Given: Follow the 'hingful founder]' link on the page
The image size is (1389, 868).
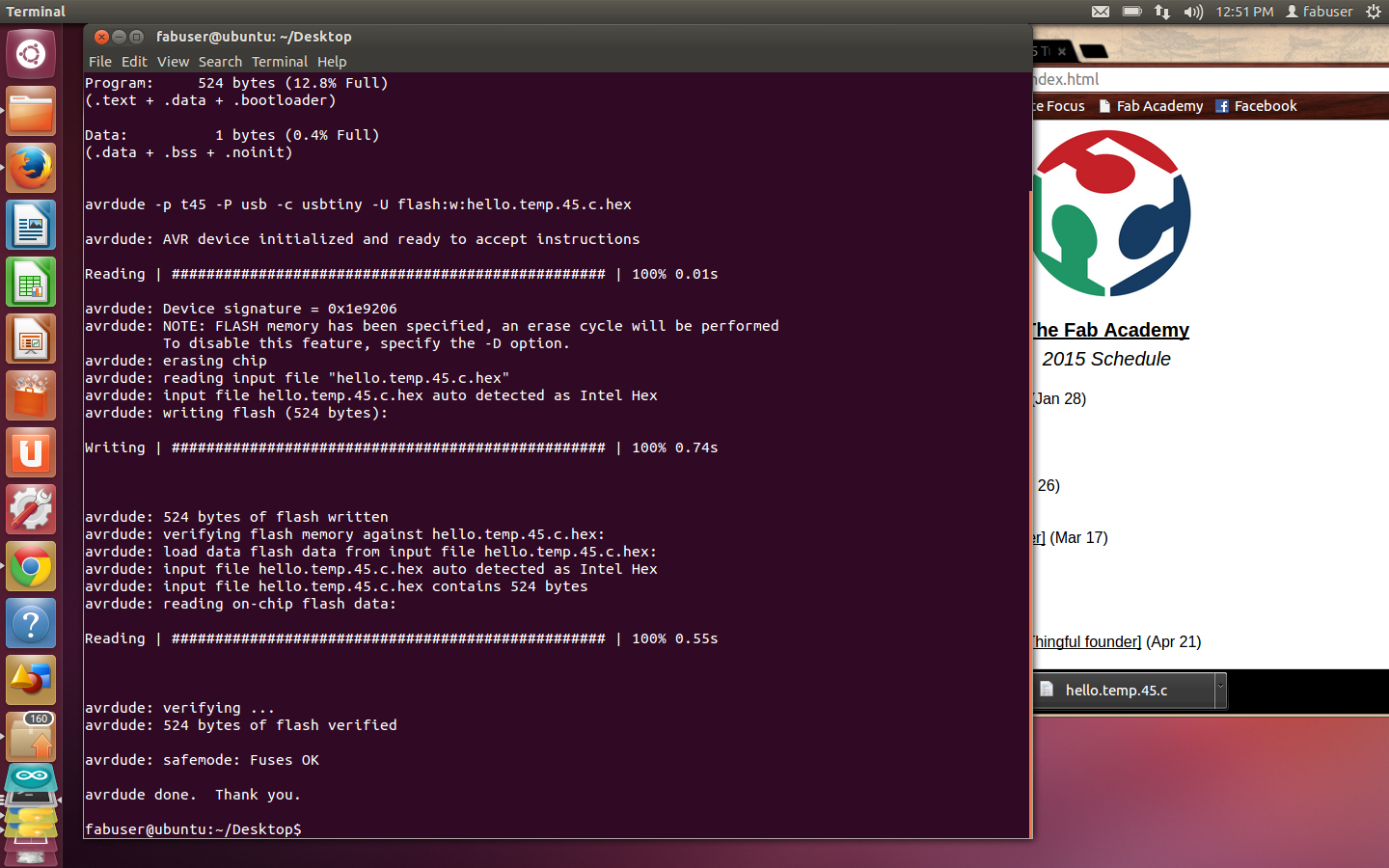Looking at the screenshot, I should 1087,641.
